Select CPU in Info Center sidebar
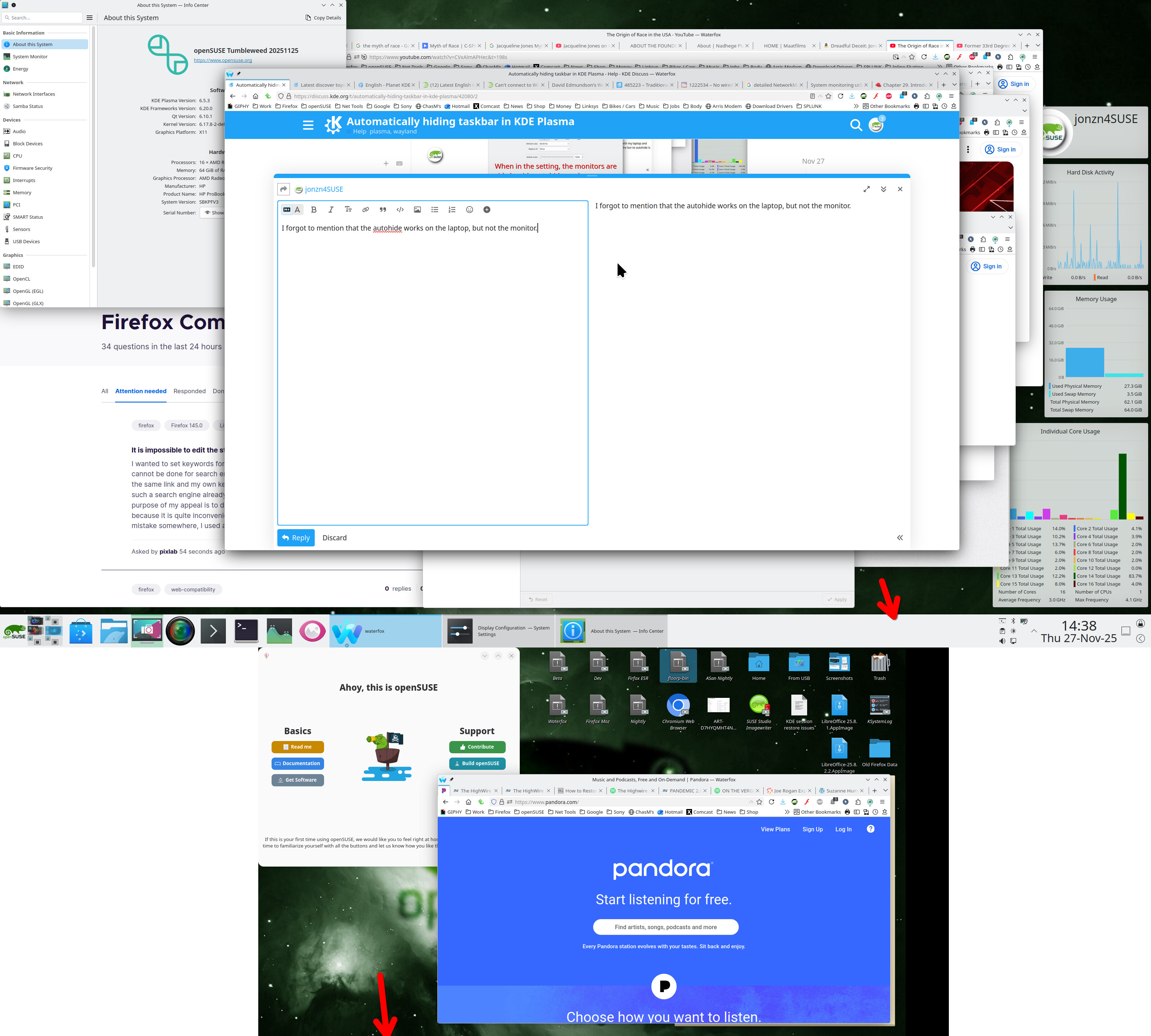The image size is (1151, 1036). 18,156
